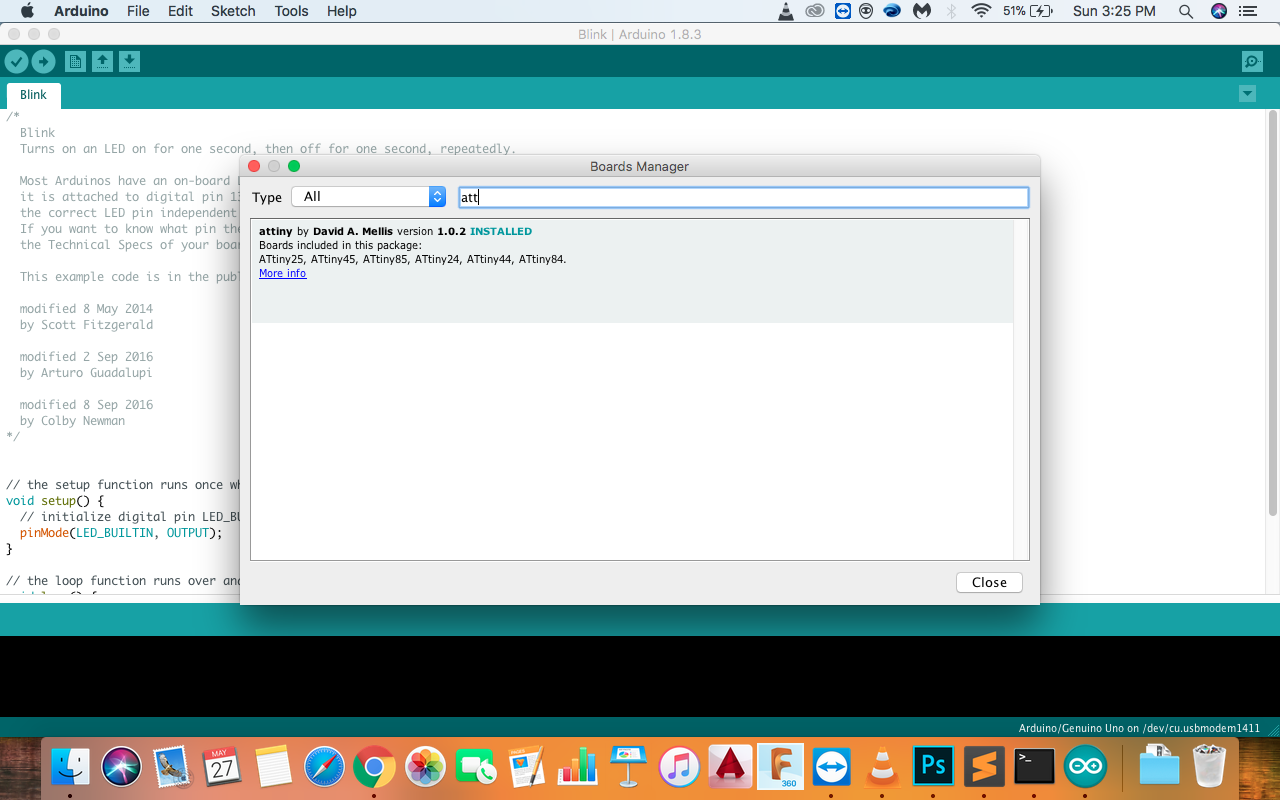Image resolution: width=1280 pixels, height=800 pixels.
Task: Open the Tools menu
Action: pos(291,11)
